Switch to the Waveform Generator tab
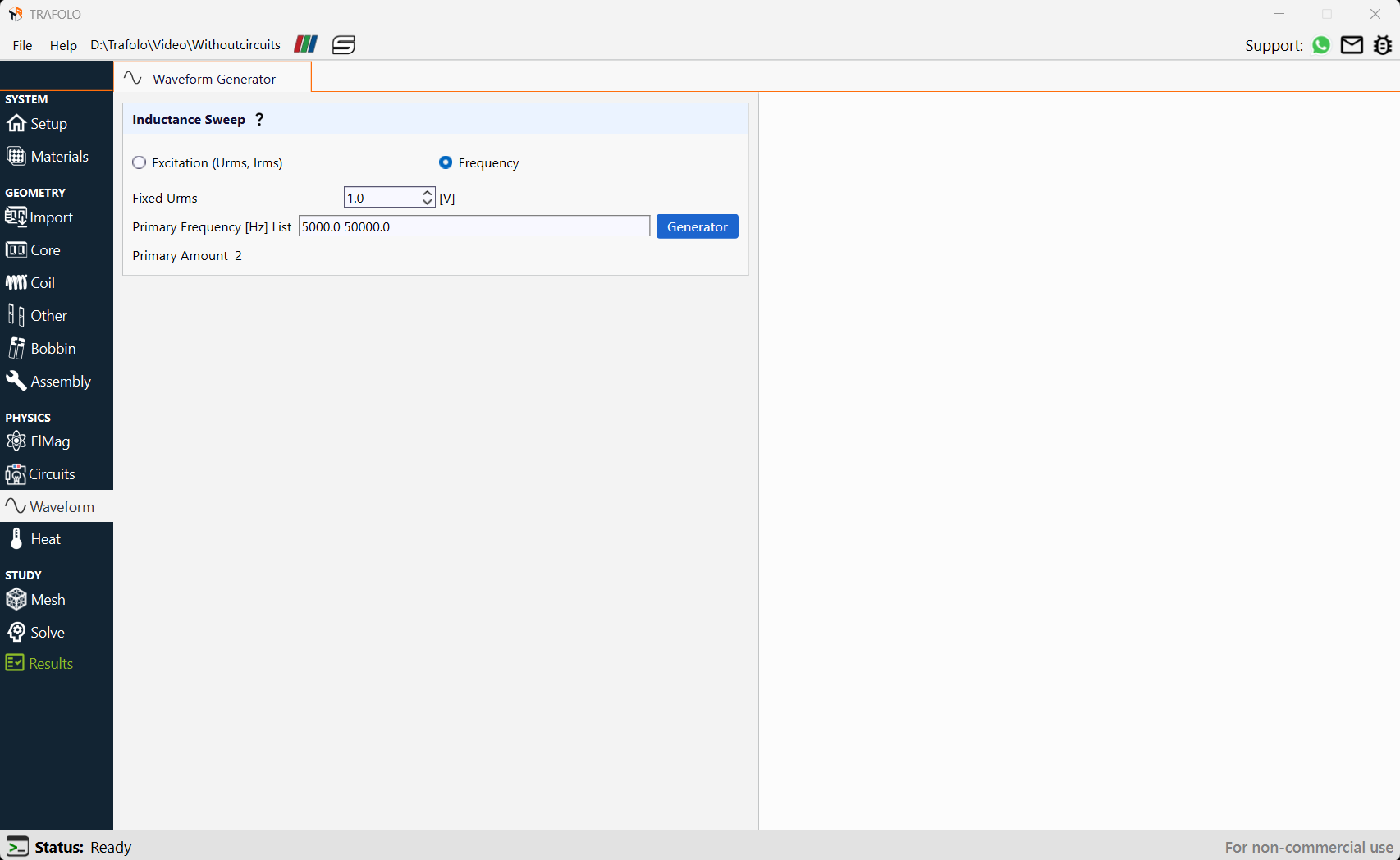Viewport: 1400px width, 860px height. pyautogui.click(x=213, y=79)
